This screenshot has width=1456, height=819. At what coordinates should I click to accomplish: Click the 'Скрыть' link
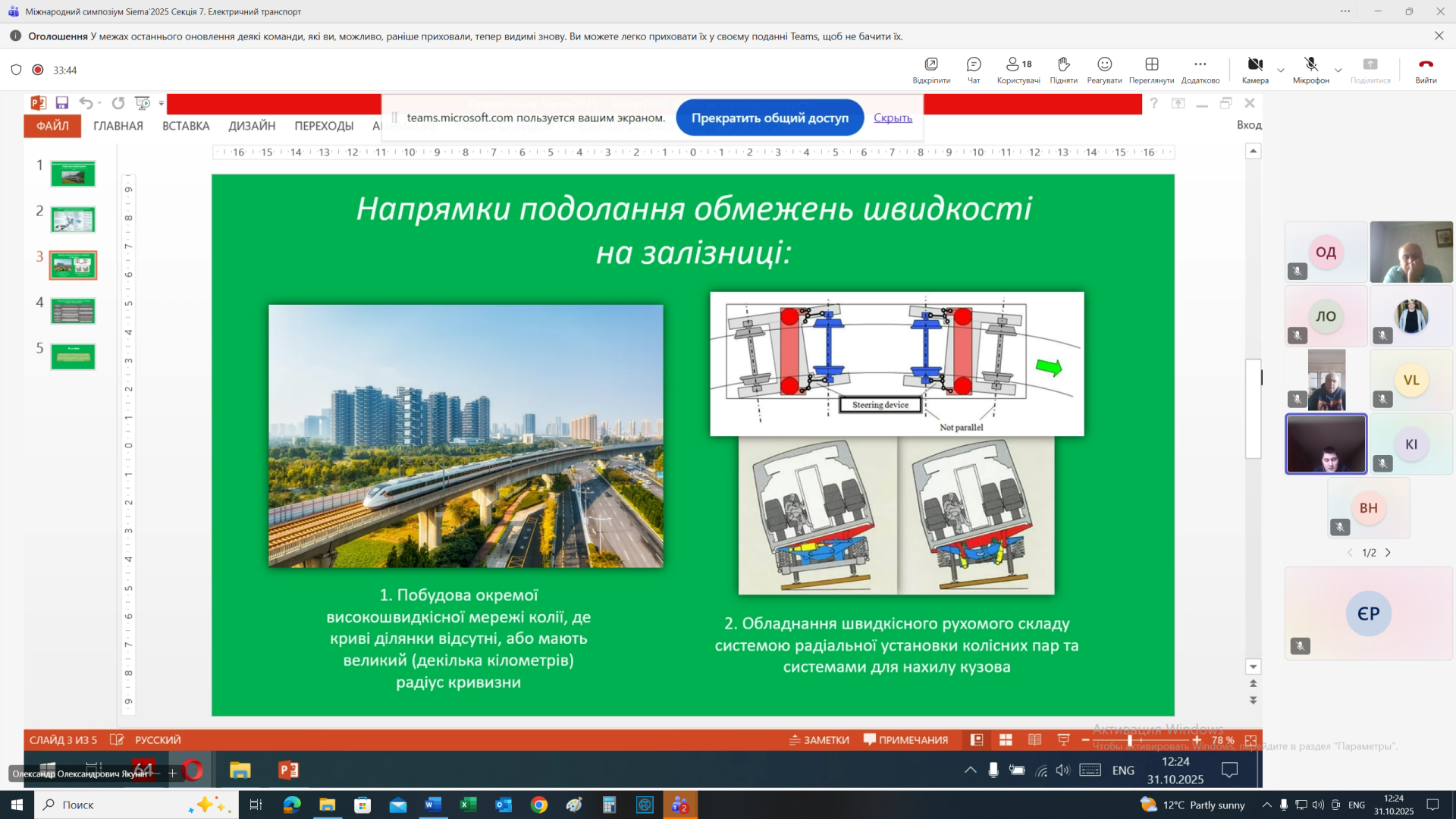893,118
